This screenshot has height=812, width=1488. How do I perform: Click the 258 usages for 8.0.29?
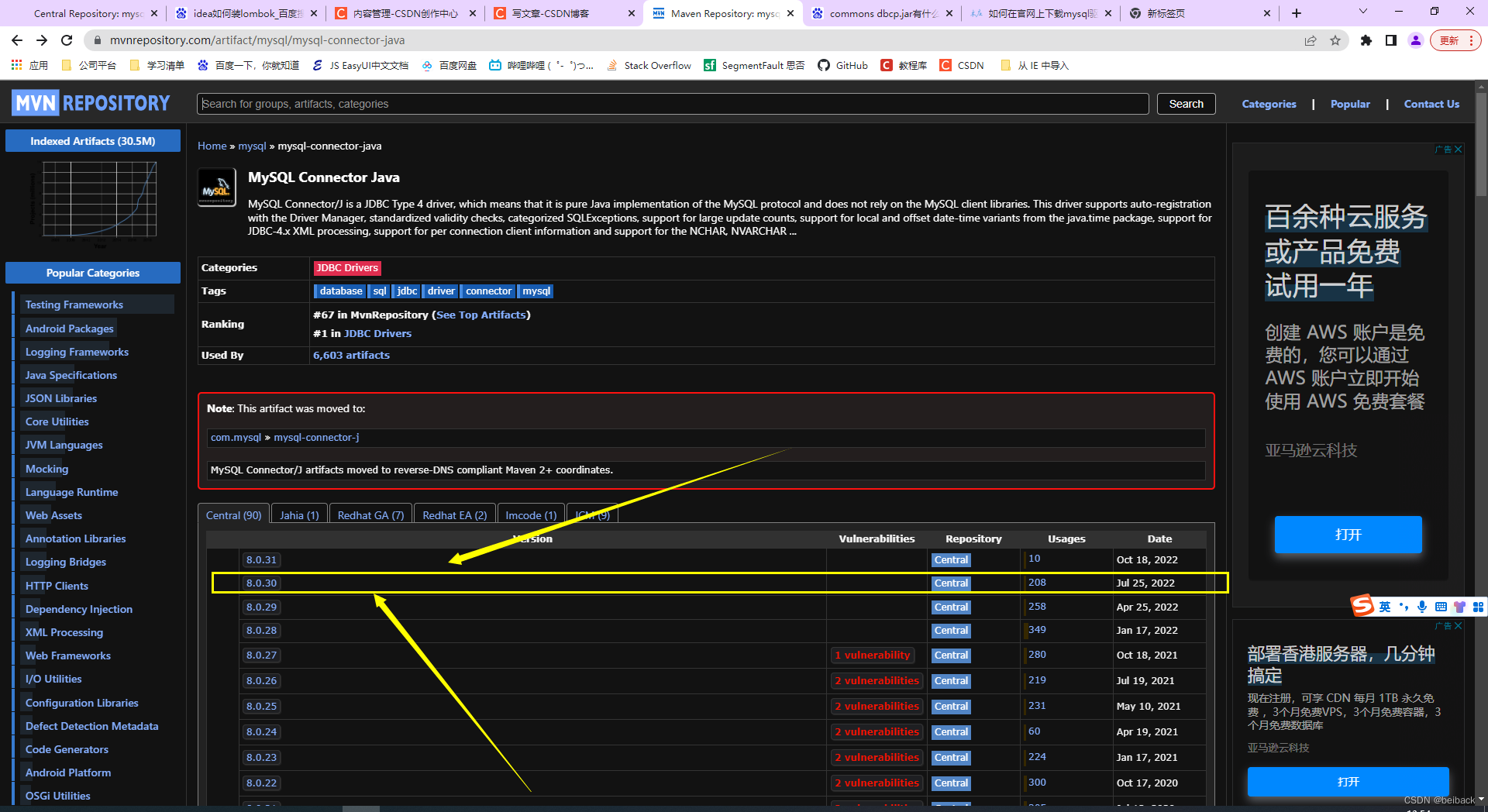point(1037,607)
